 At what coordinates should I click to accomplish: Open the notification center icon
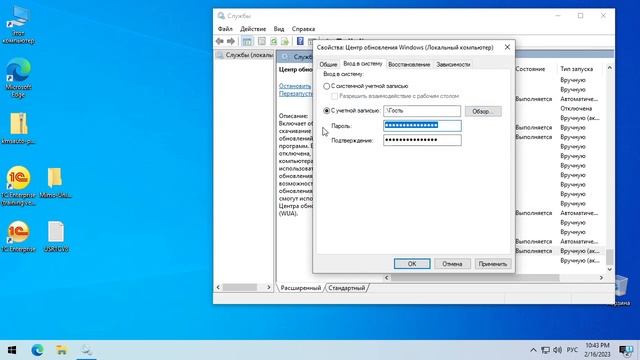point(626,350)
